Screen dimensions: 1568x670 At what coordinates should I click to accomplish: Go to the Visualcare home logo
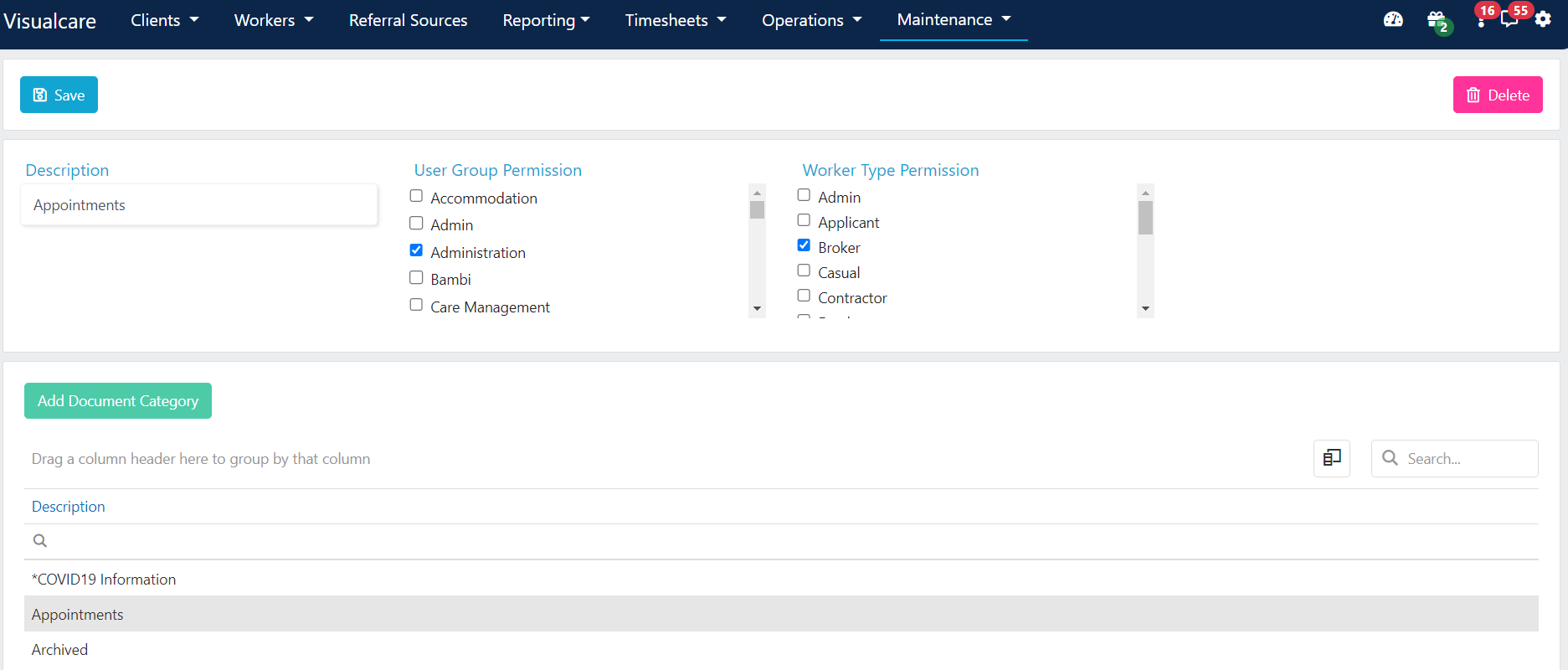(x=50, y=21)
